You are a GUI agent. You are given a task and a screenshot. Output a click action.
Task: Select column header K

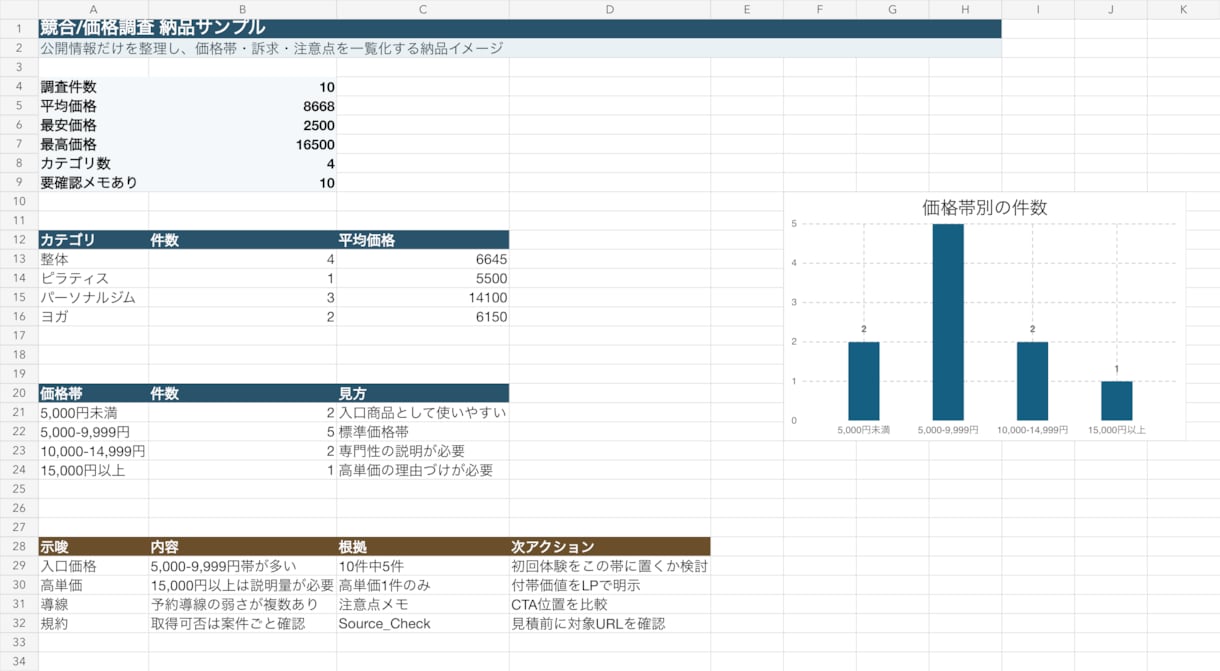click(1183, 9)
